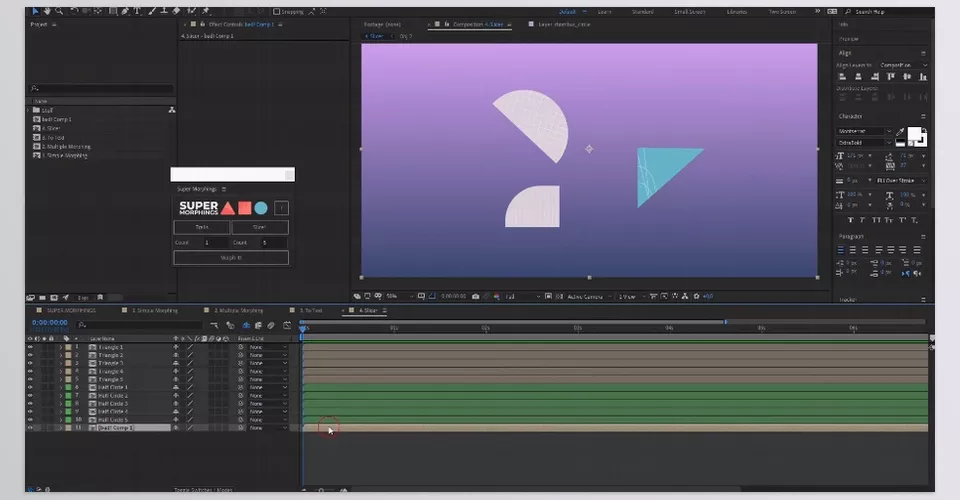Viewport: 960px width, 500px height.
Task: Click the Motion Blur enable icon in the timeline
Action: tap(271, 325)
